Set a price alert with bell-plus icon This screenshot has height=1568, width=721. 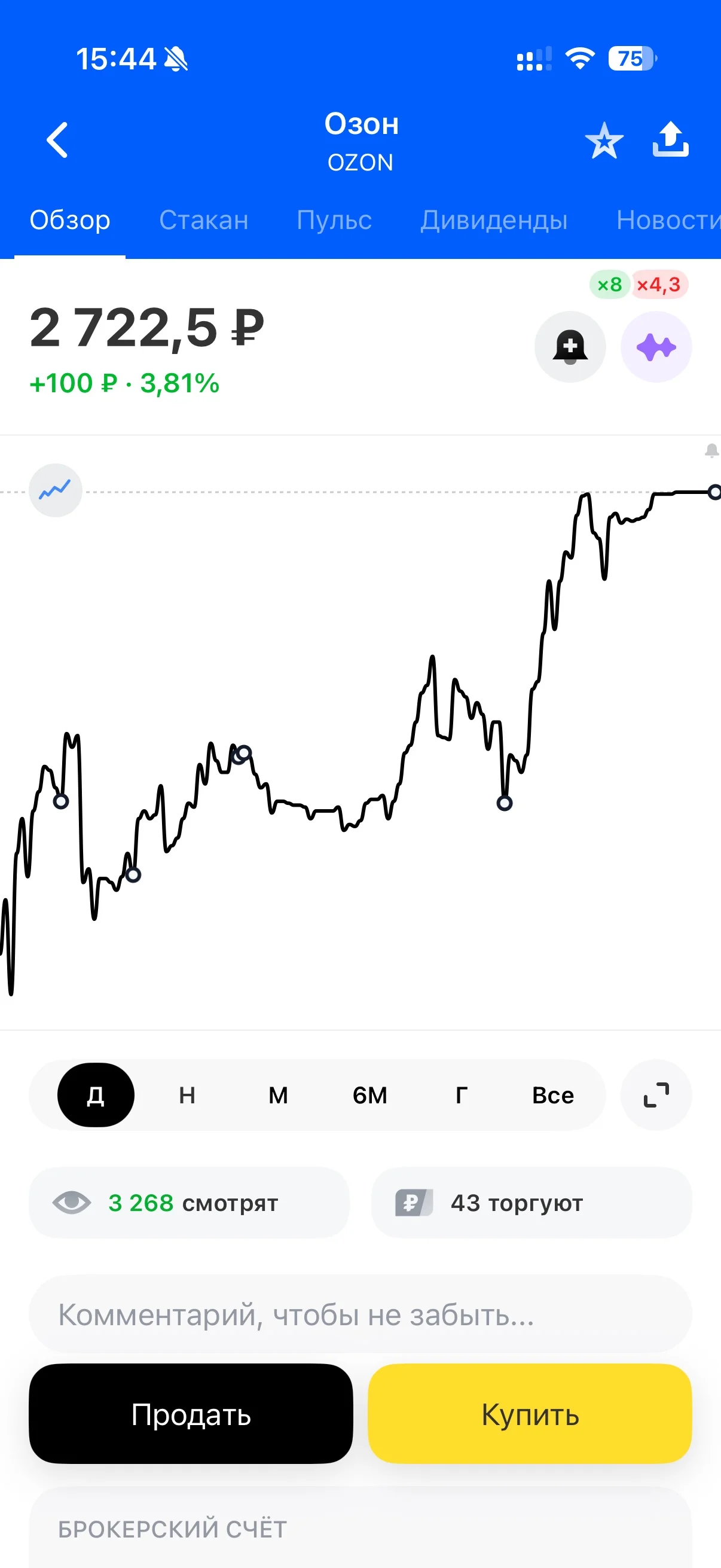click(x=570, y=347)
